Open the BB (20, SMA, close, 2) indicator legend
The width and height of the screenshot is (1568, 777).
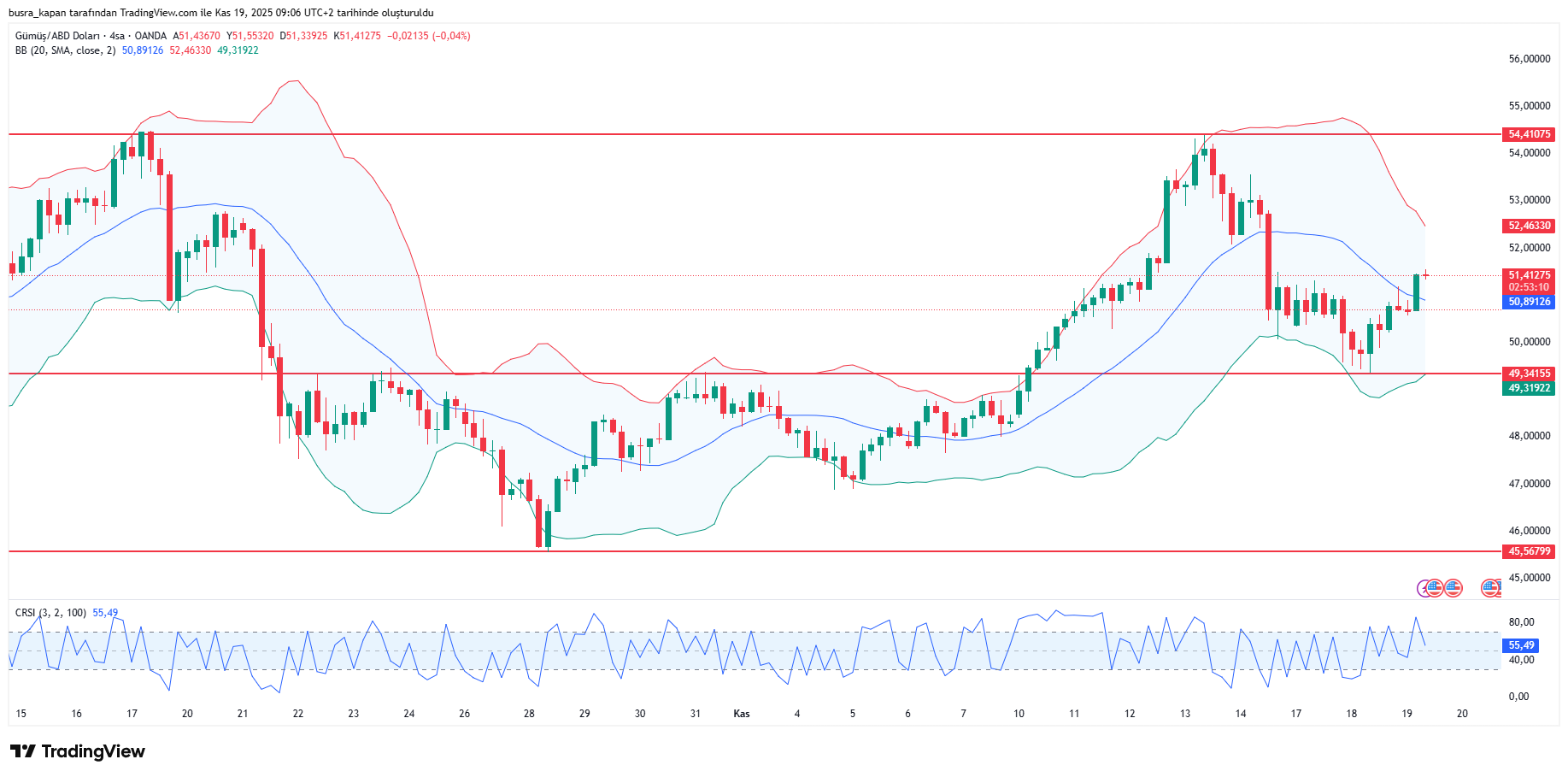point(65,50)
